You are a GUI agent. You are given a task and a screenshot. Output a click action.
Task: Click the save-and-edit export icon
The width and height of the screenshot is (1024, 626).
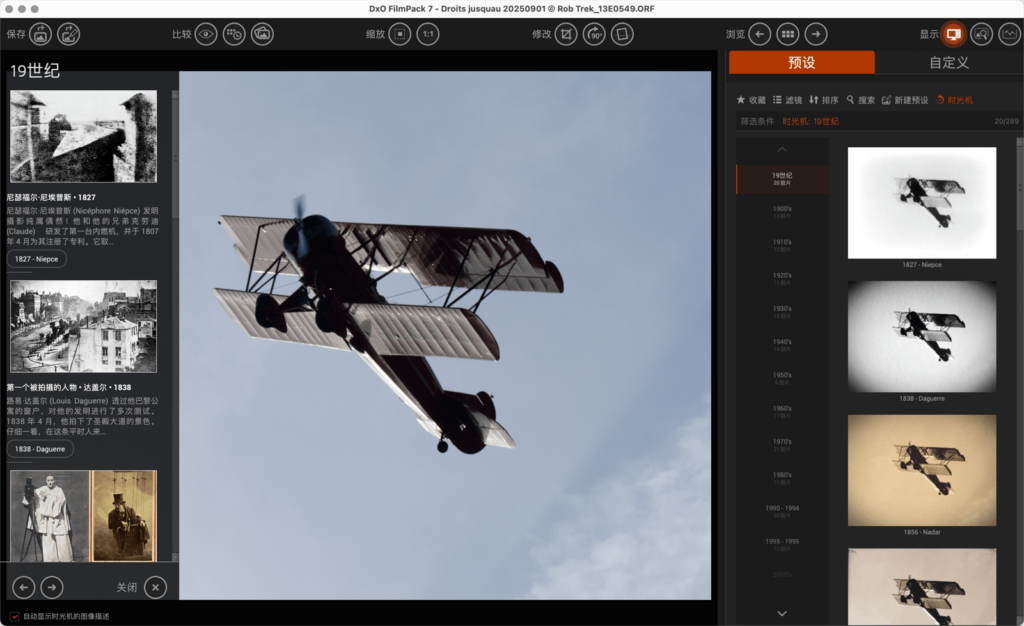point(69,34)
